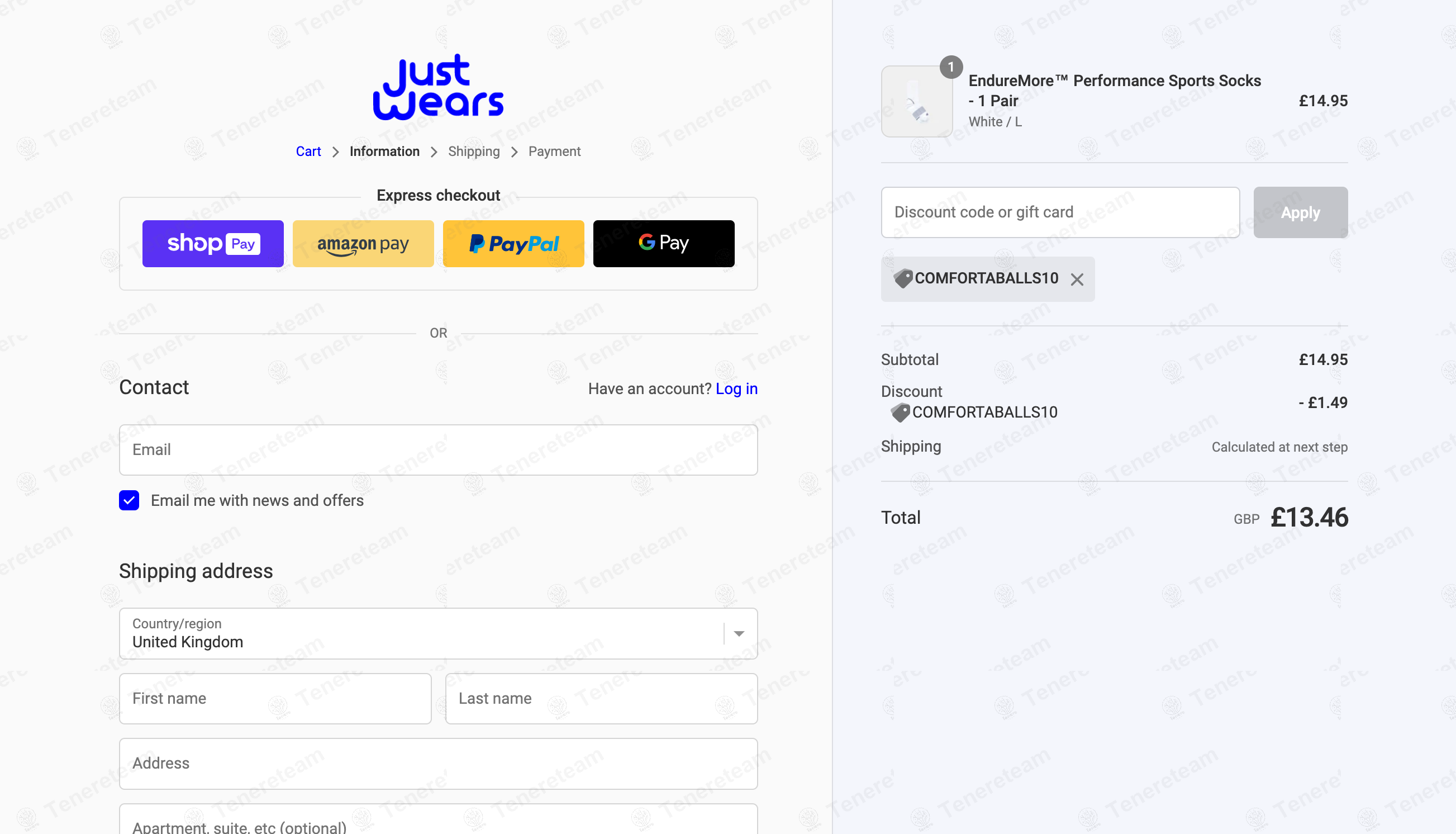Click the discount tag icon in the applied code chip
The height and width of the screenshot is (834, 1456).
[903, 278]
